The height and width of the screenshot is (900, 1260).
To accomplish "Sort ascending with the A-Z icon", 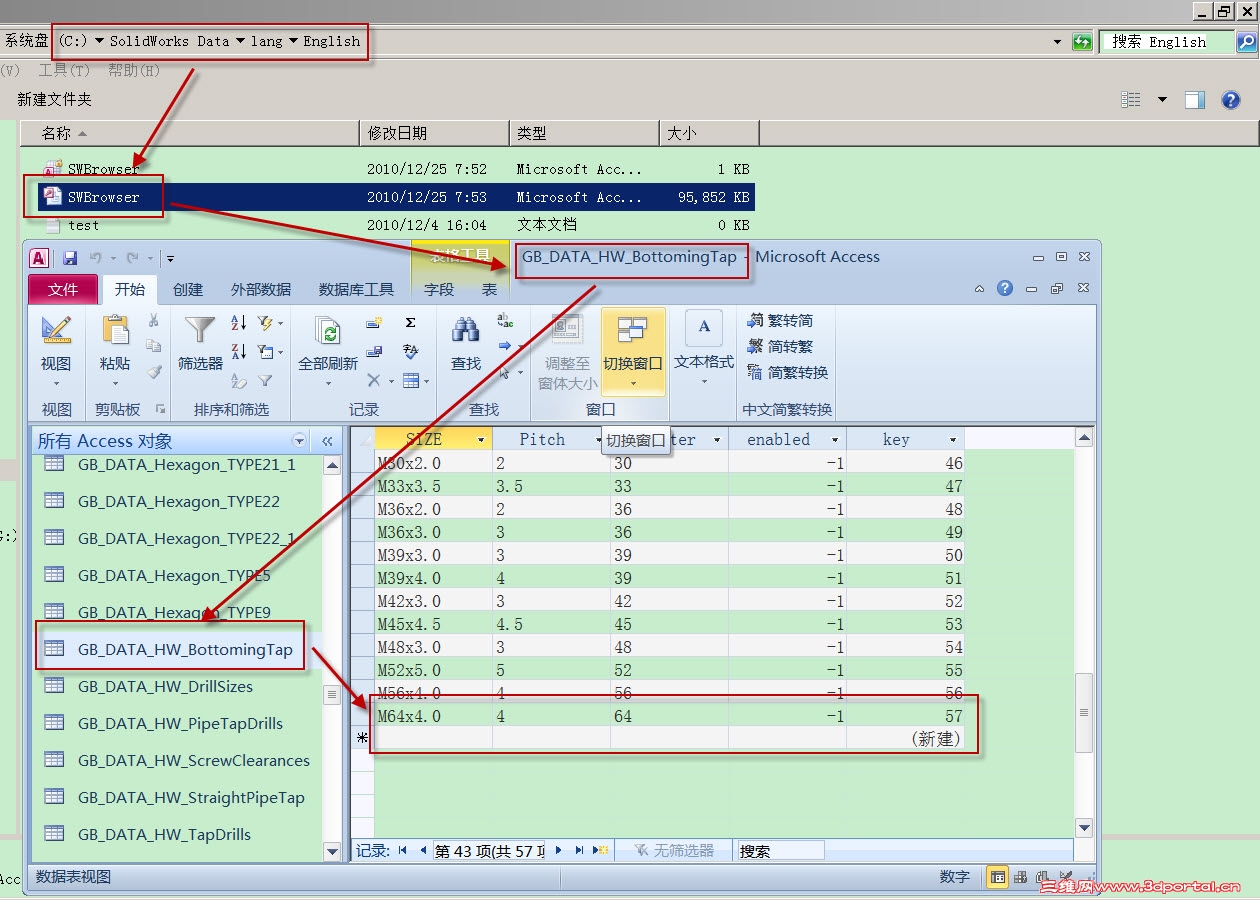I will pos(239,323).
